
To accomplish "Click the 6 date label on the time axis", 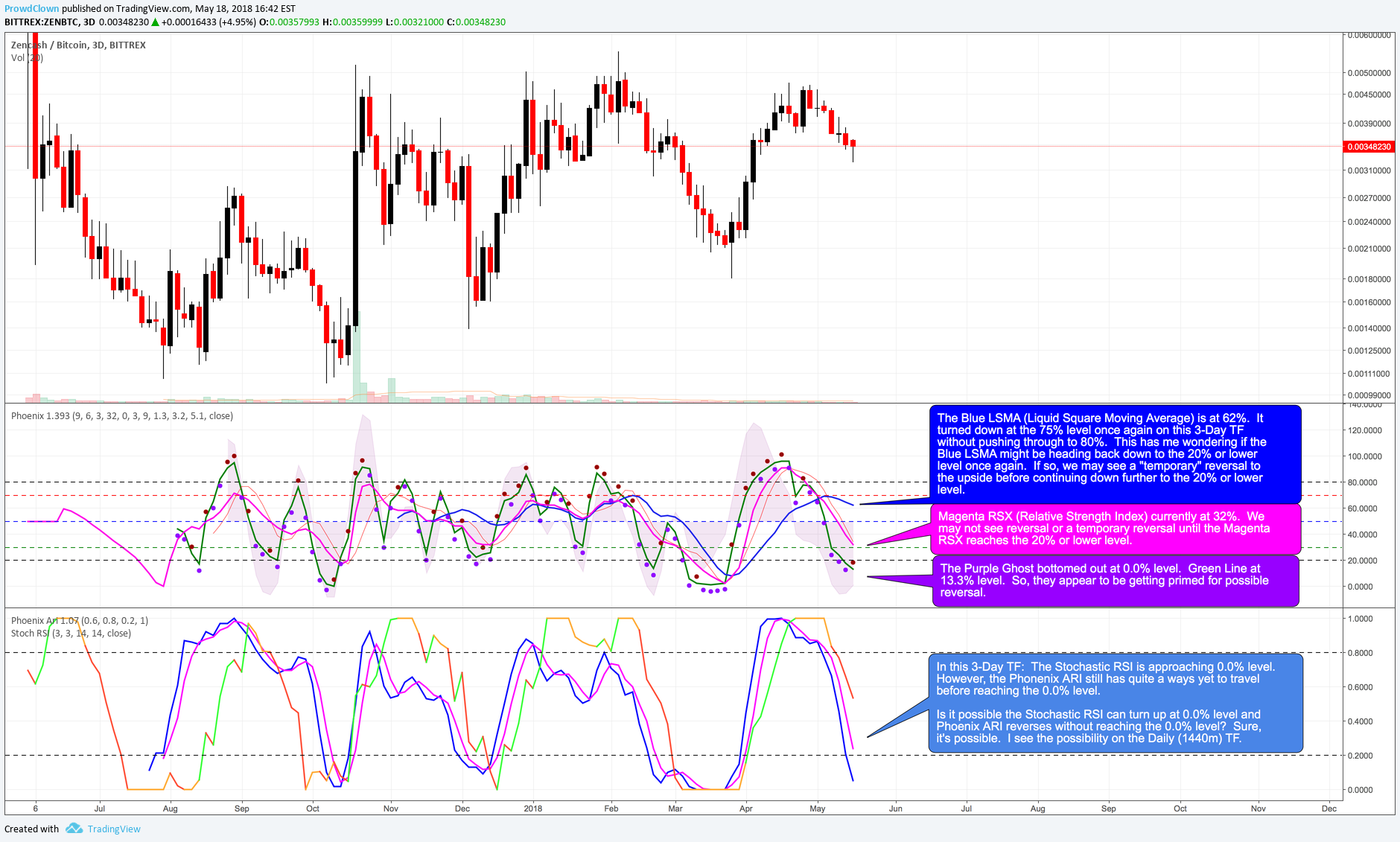I will 36,808.
